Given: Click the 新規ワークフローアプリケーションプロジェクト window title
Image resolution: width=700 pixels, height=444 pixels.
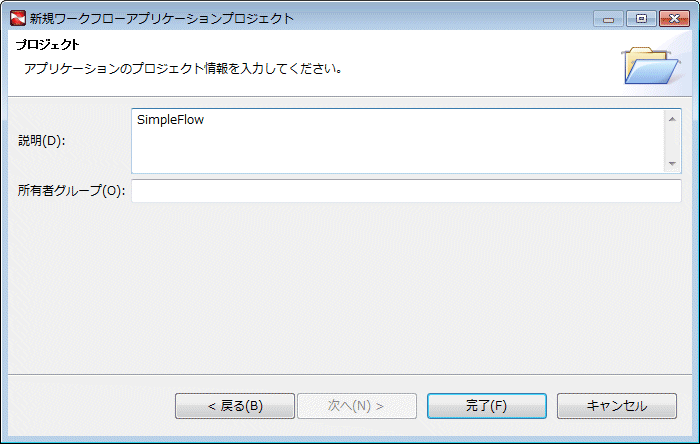Looking at the screenshot, I should click(x=162, y=19).
